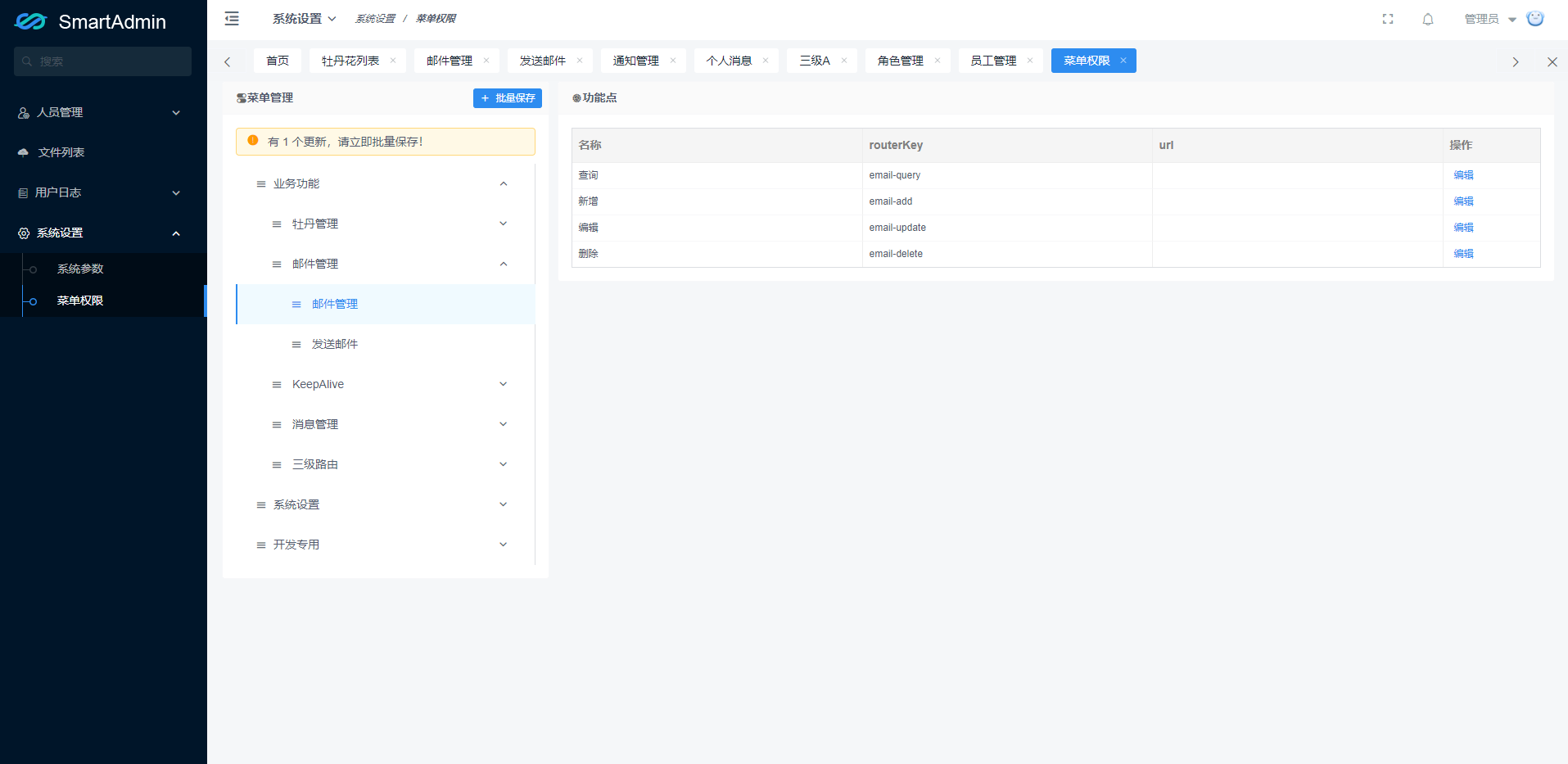This screenshot has width=1568, height=764.
Task: Expand the 消息管理 tree node
Action: click(504, 424)
